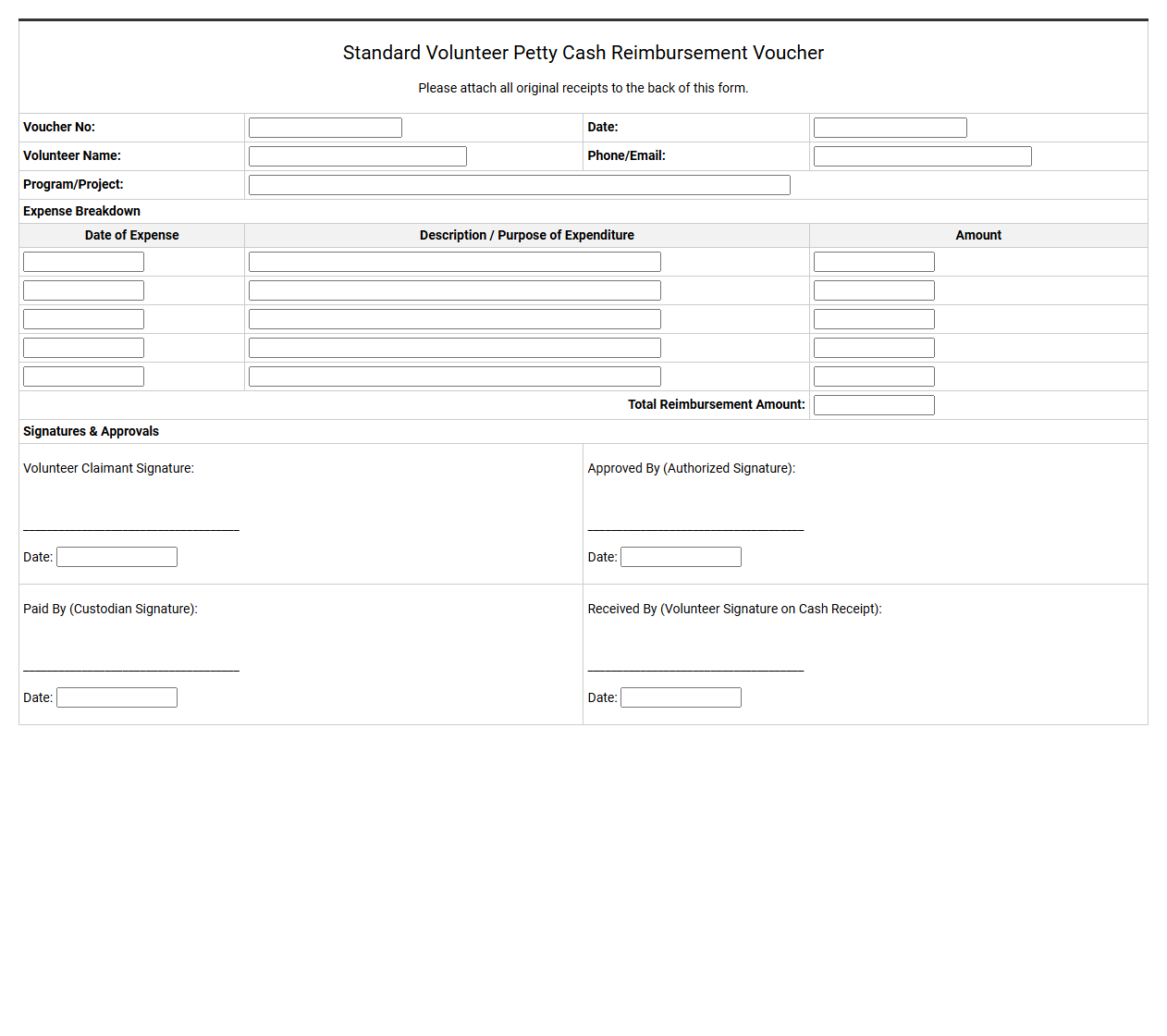Viewport: 1167px width, 1036px height.
Task: Select fourth row Amount field
Action: pyautogui.click(x=874, y=348)
